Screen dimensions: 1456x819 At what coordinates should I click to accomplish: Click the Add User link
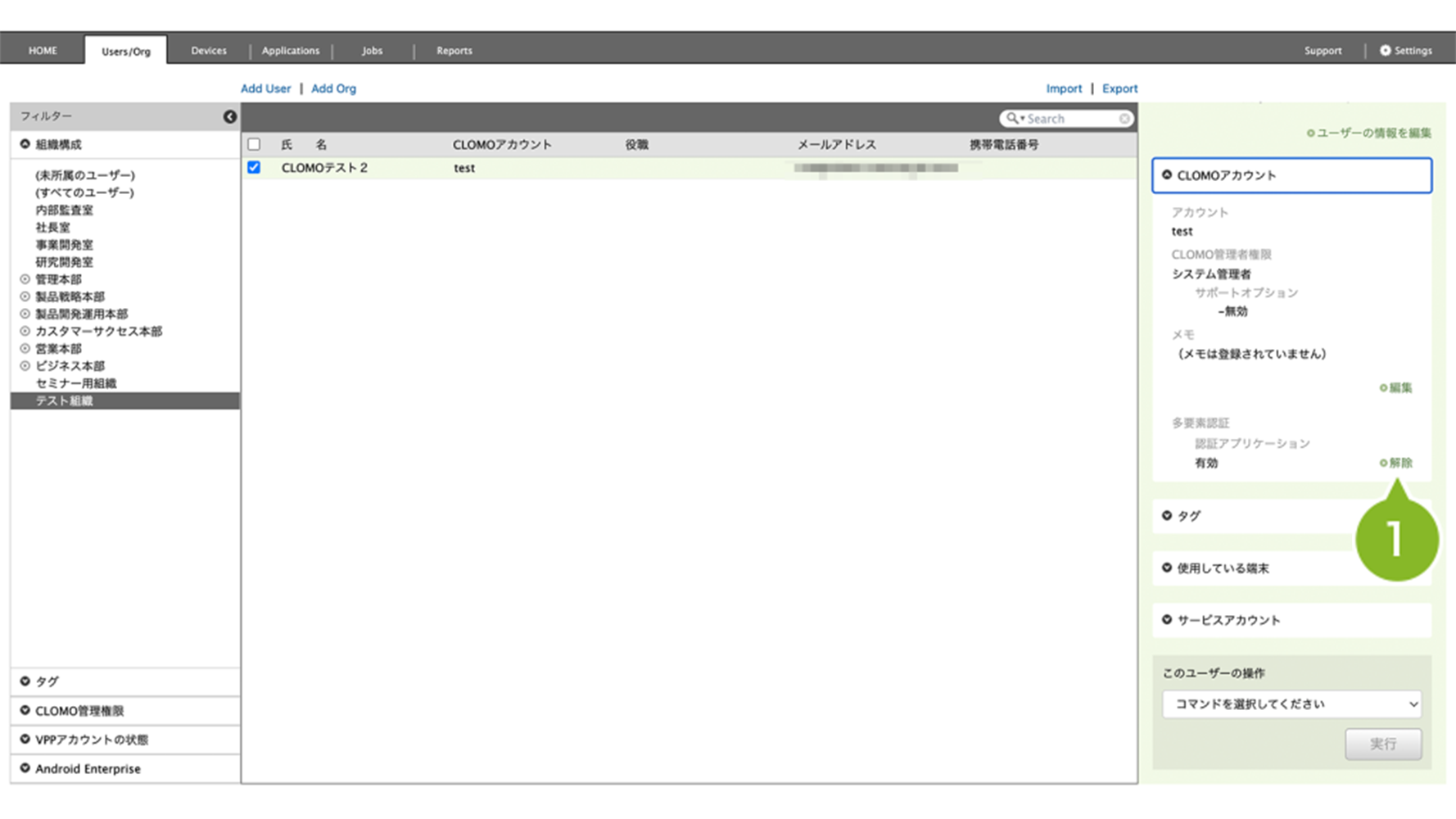(265, 88)
